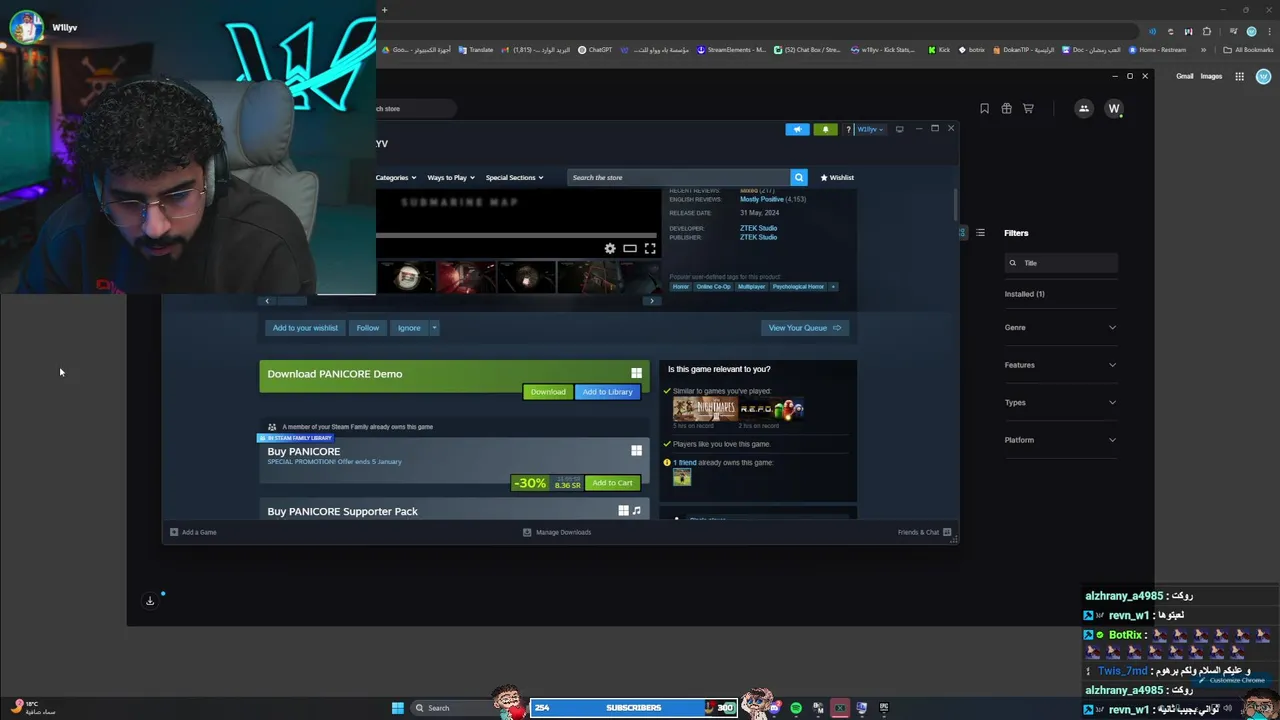Type in the Title filter field
This screenshot has width=1280, height=720.
point(1061,263)
